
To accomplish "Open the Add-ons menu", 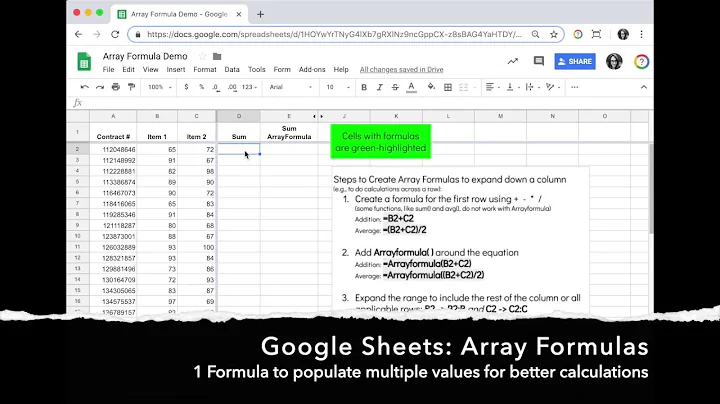I will (312, 69).
